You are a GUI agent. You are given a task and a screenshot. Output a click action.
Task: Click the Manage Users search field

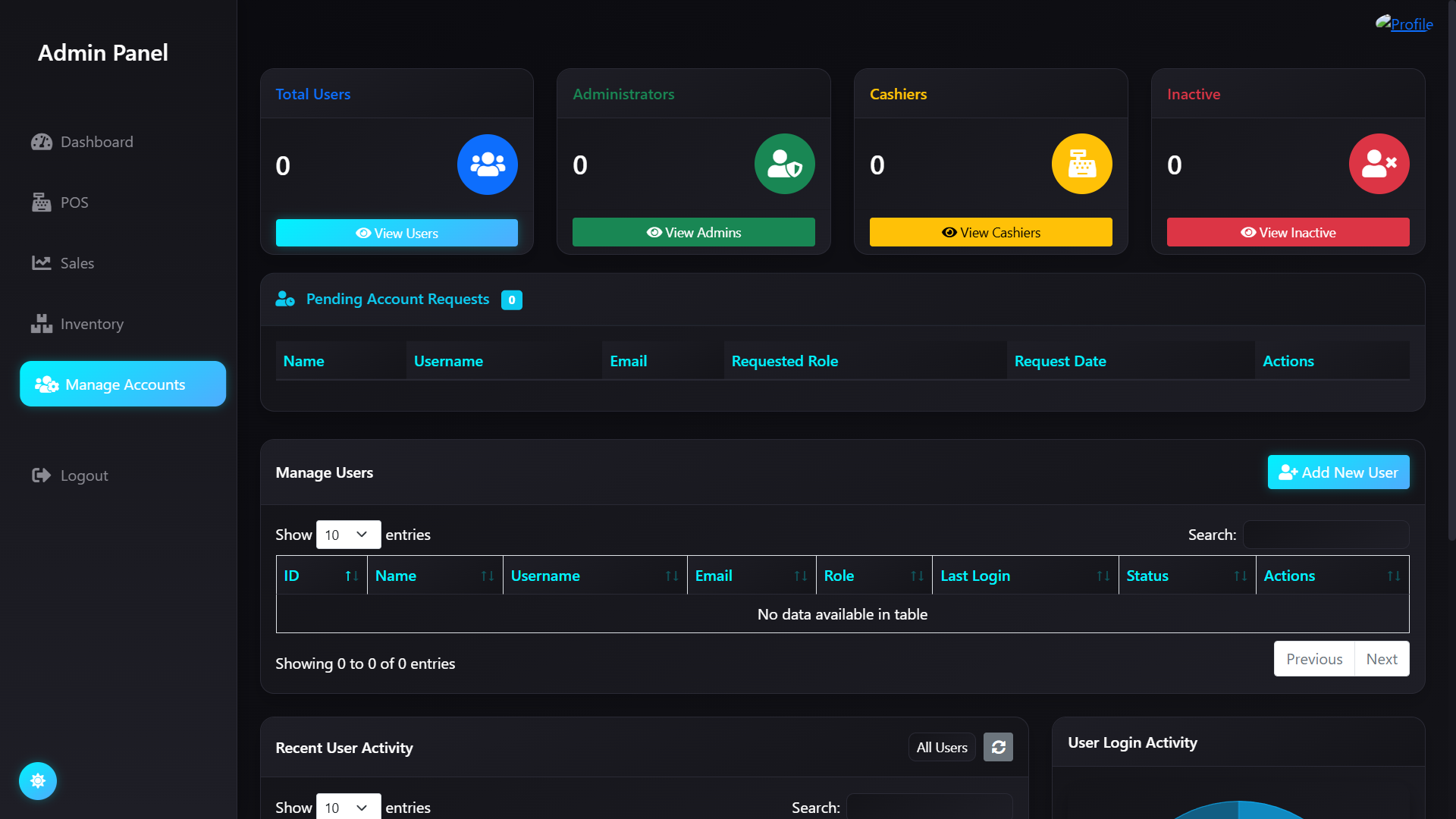coord(1326,535)
